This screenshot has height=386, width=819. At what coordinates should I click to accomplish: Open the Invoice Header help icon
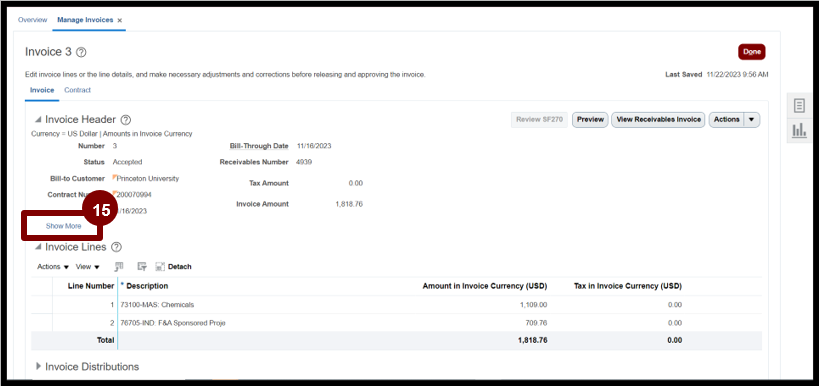pyautogui.click(x=126, y=120)
